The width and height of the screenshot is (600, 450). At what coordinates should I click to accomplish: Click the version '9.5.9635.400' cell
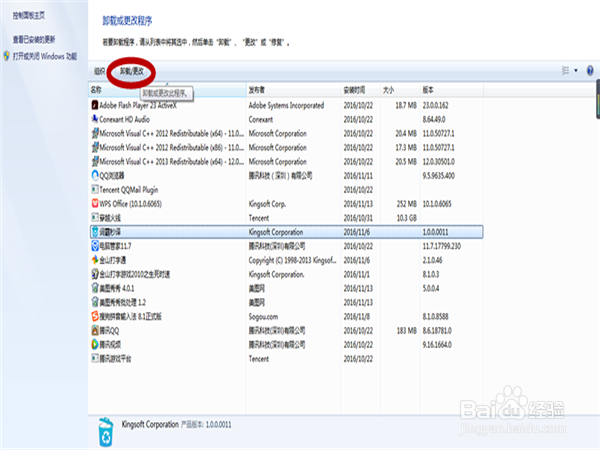pos(439,176)
